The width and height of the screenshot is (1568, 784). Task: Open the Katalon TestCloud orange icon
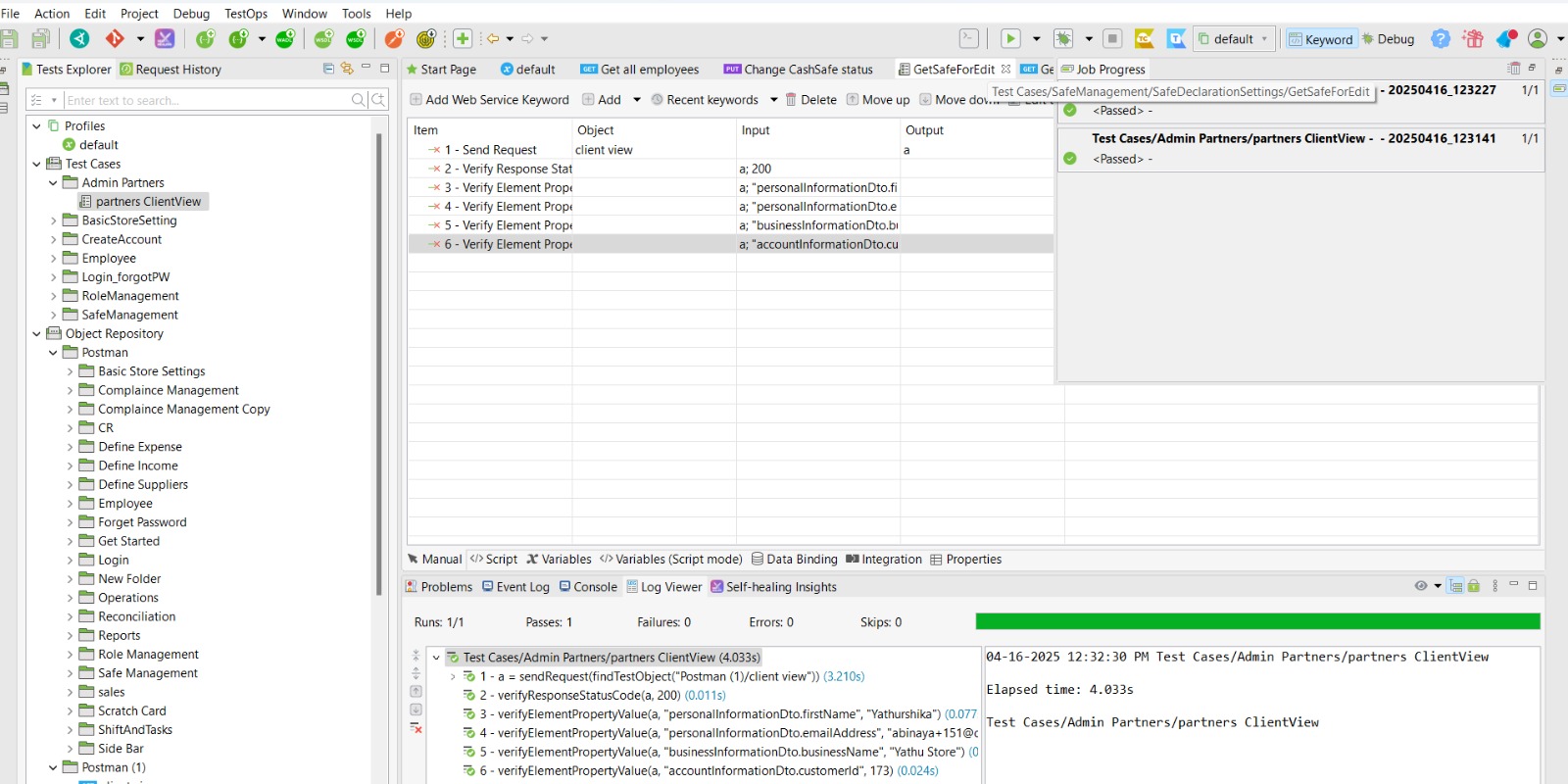point(1144,38)
